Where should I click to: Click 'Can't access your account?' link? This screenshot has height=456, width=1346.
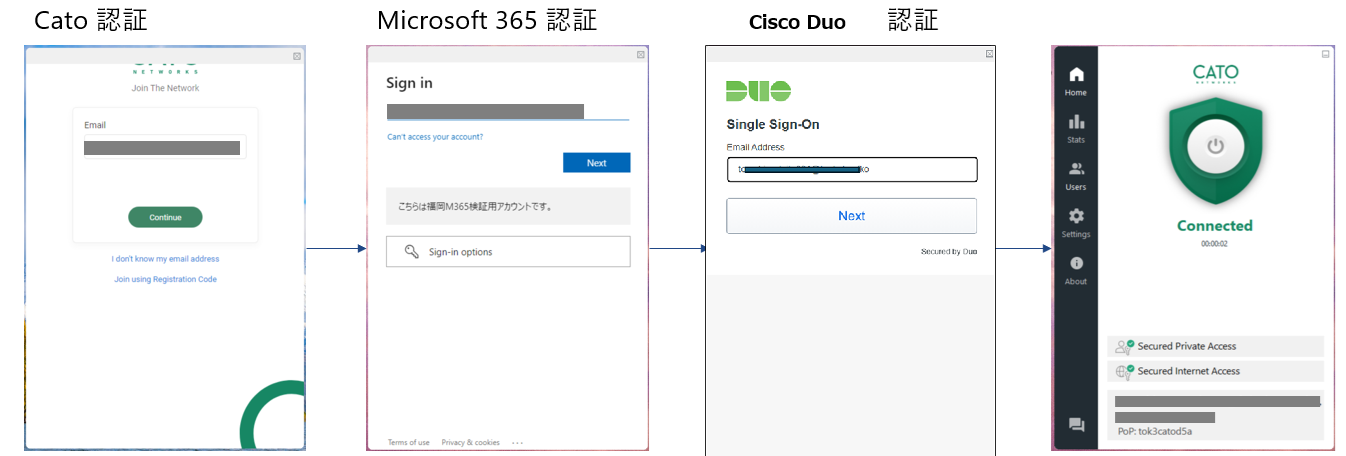coord(435,137)
